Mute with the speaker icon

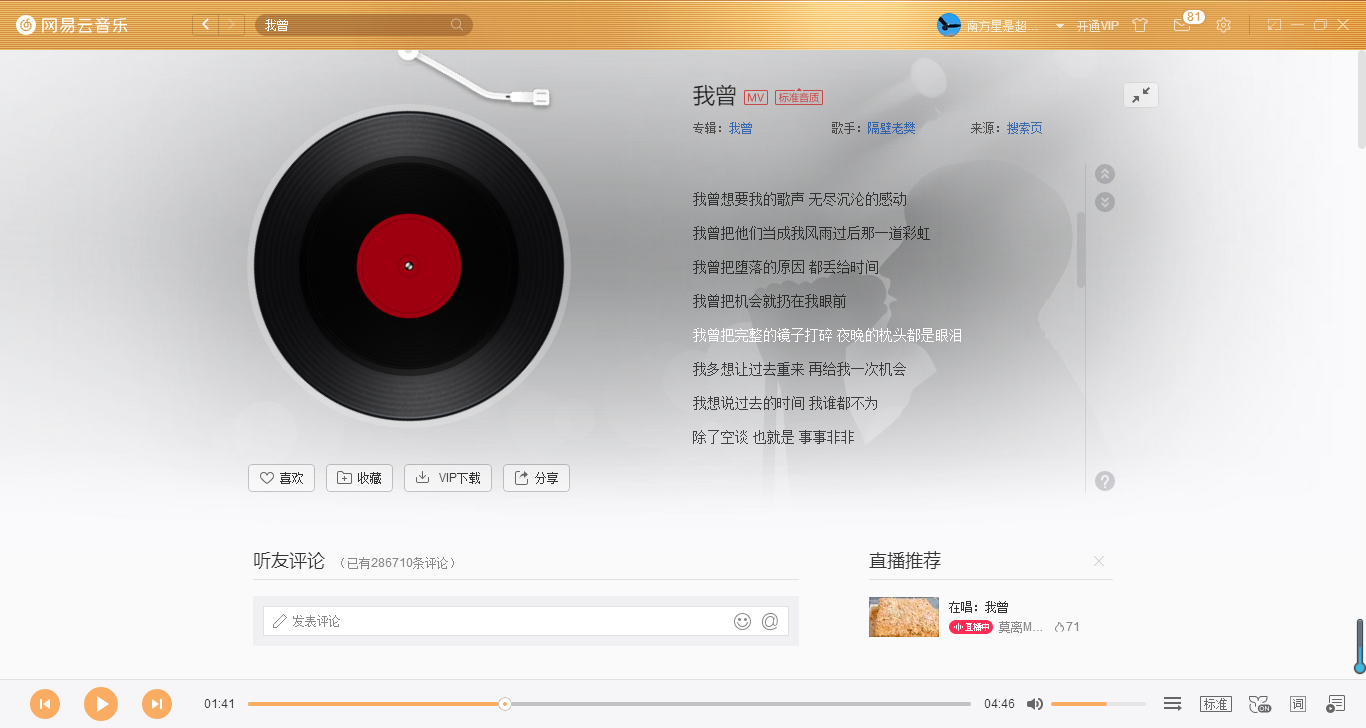[x=1035, y=704]
